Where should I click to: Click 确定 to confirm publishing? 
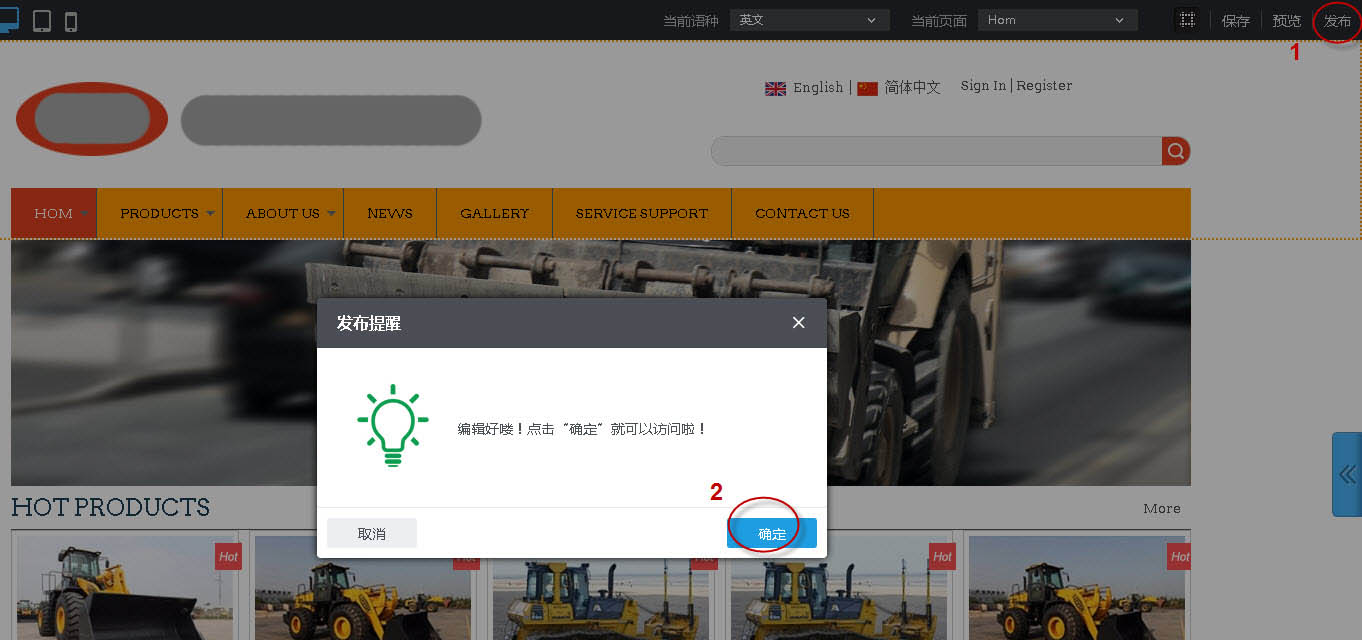(x=771, y=533)
